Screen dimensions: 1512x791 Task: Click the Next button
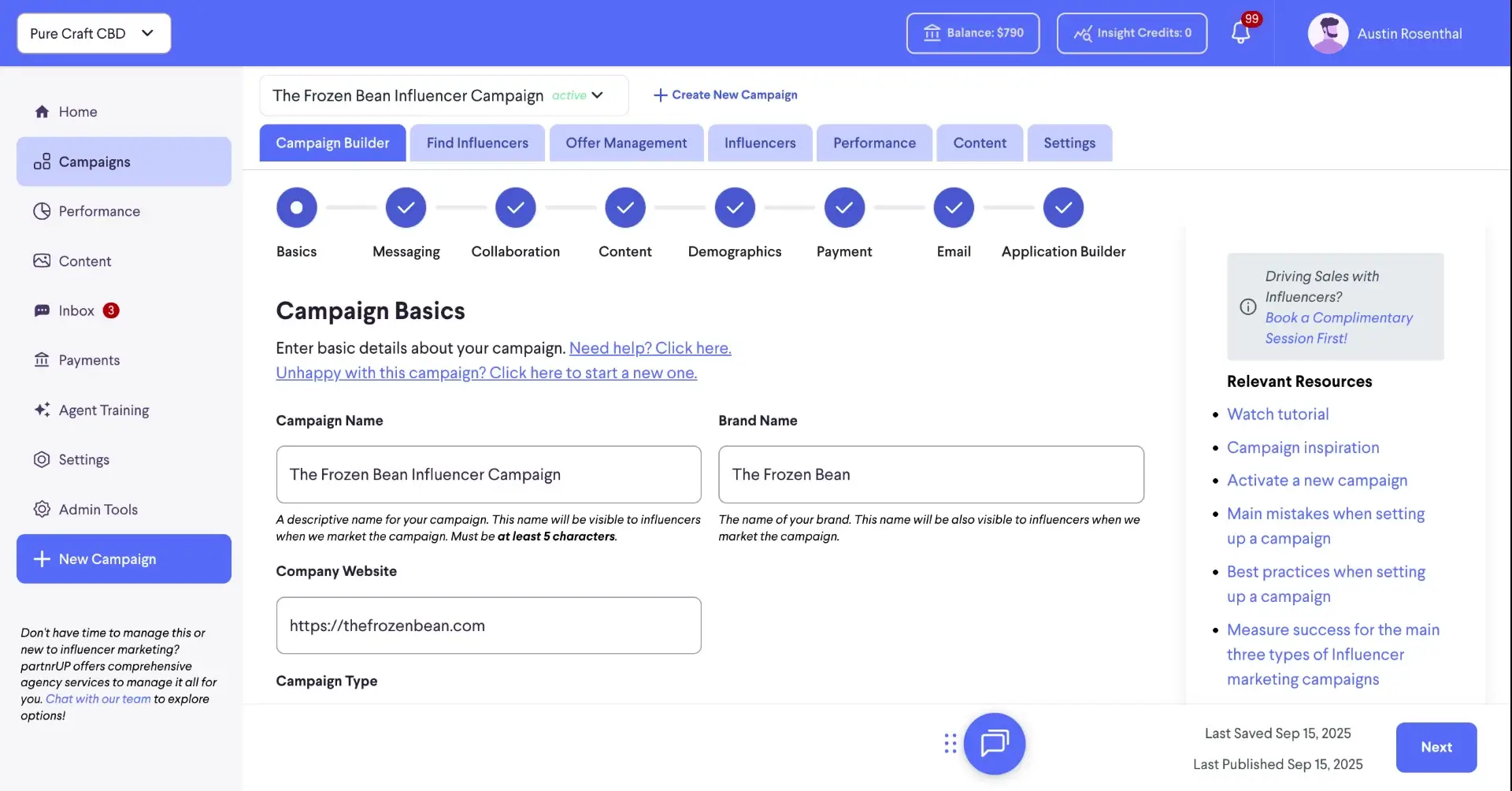click(1436, 747)
